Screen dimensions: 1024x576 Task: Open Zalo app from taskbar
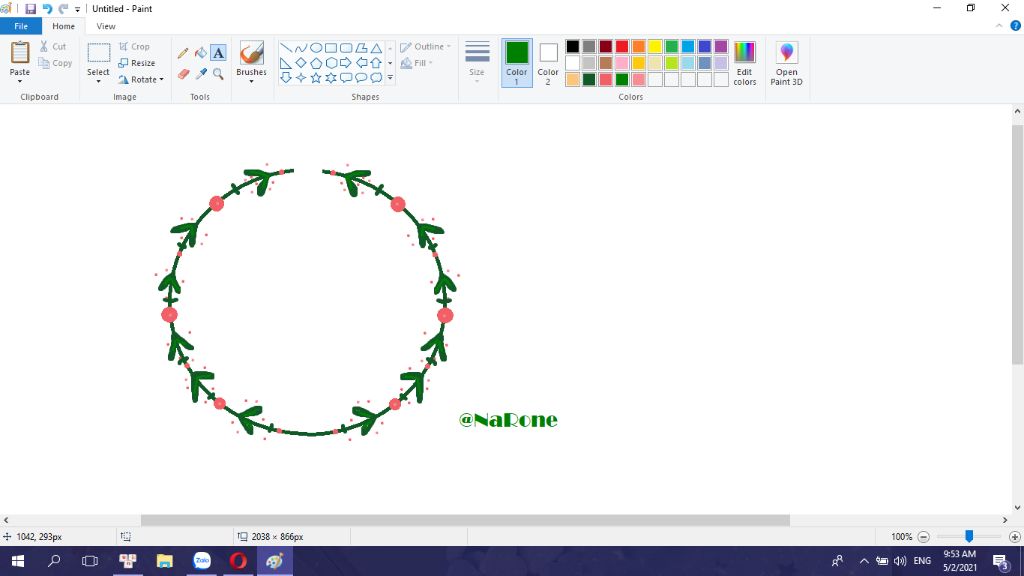(202, 561)
